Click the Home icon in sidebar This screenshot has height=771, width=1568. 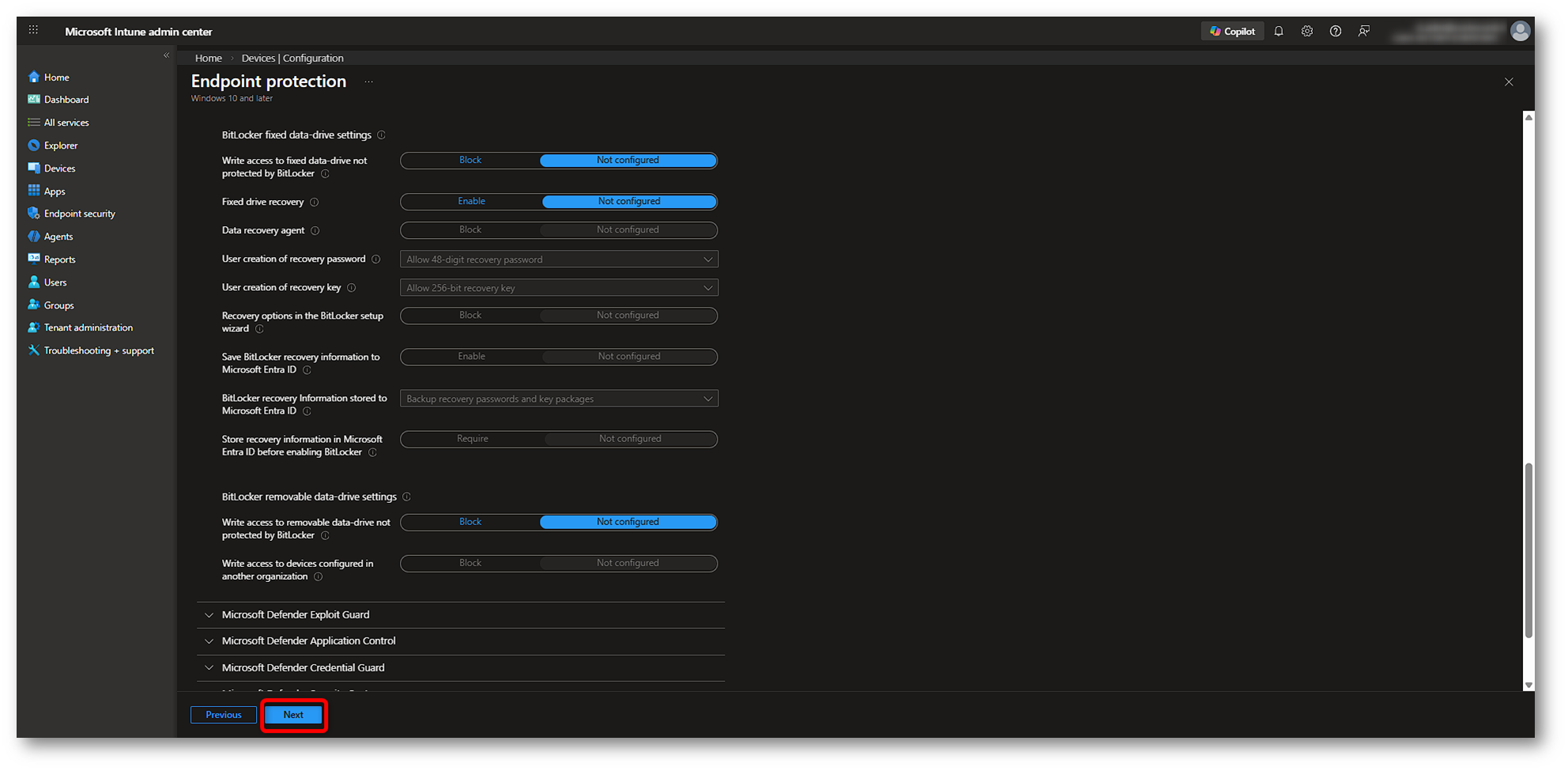(x=34, y=77)
